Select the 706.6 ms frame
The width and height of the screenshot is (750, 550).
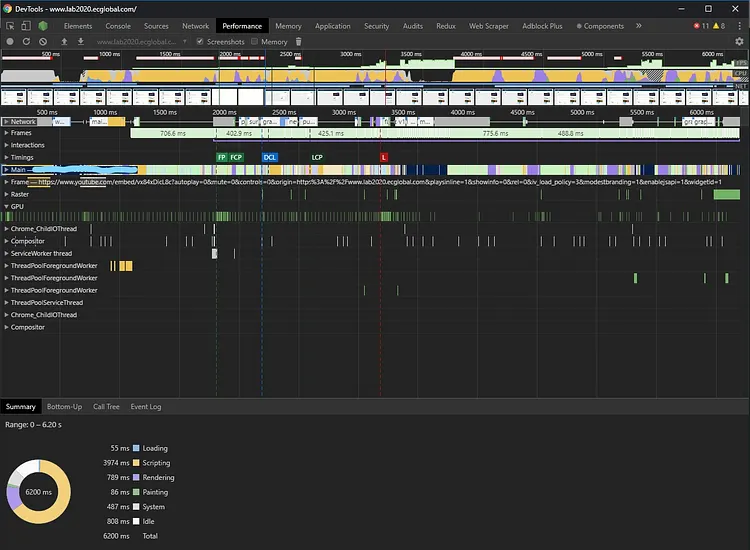172,133
